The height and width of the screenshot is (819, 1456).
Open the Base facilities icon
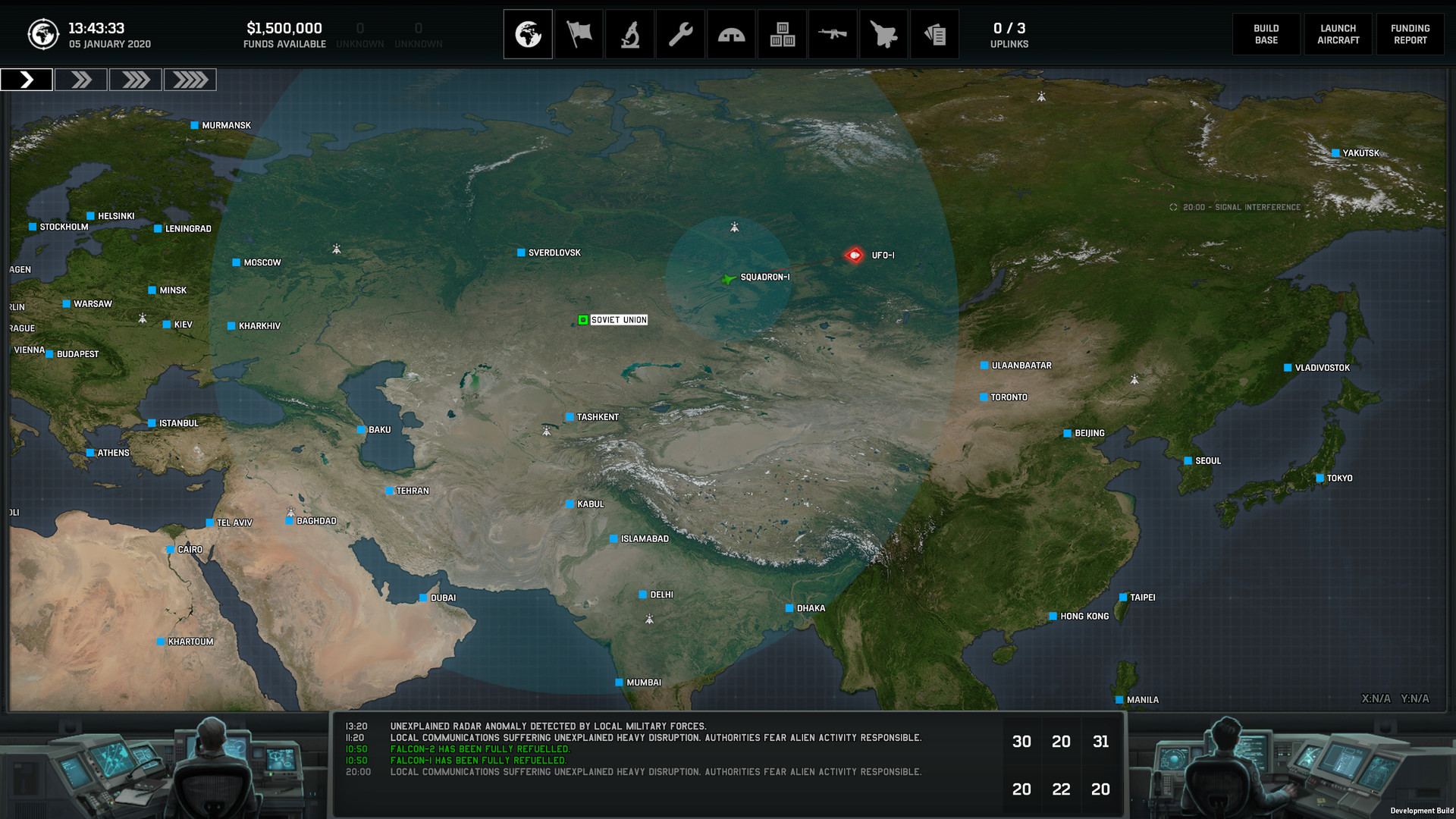click(731, 33)
